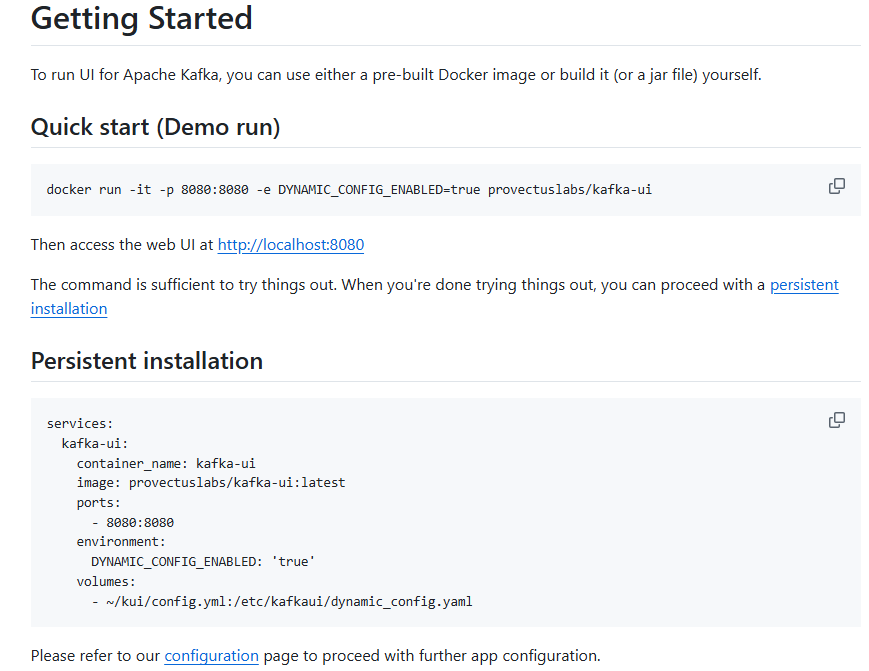Click the '- 8080:8080' ports line
Screen dimensions: 869x671
point(132,523)
